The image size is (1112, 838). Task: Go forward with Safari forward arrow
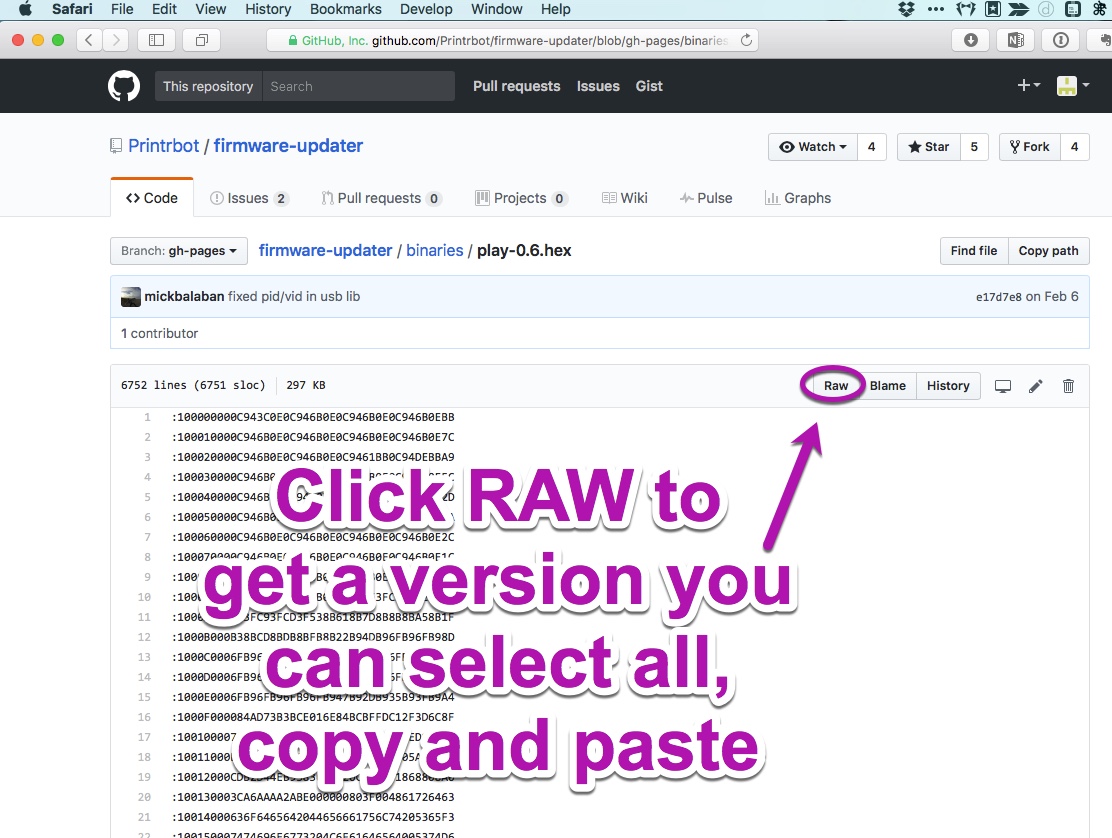coord(116,40)
